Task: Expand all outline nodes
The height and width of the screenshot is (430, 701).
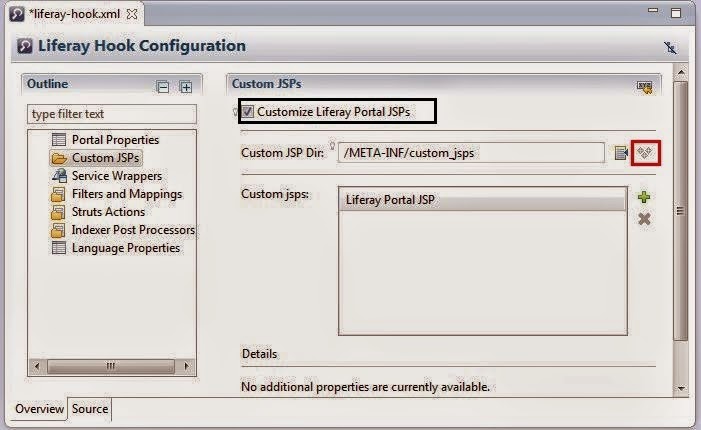Action: (x=186, y=86)
